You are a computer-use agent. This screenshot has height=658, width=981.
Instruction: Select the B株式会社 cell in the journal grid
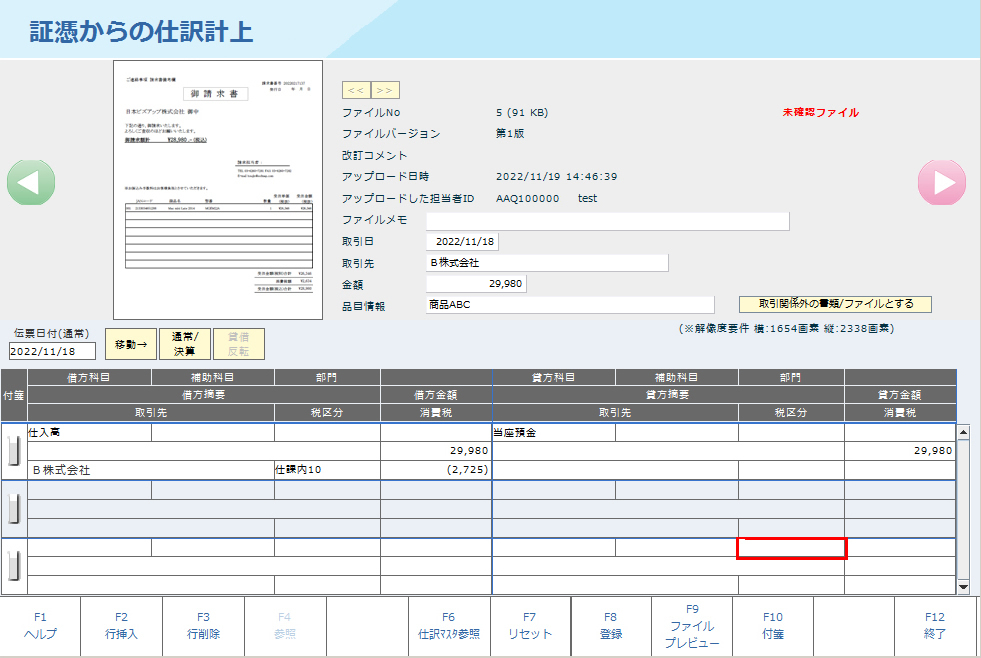point(151,470)
